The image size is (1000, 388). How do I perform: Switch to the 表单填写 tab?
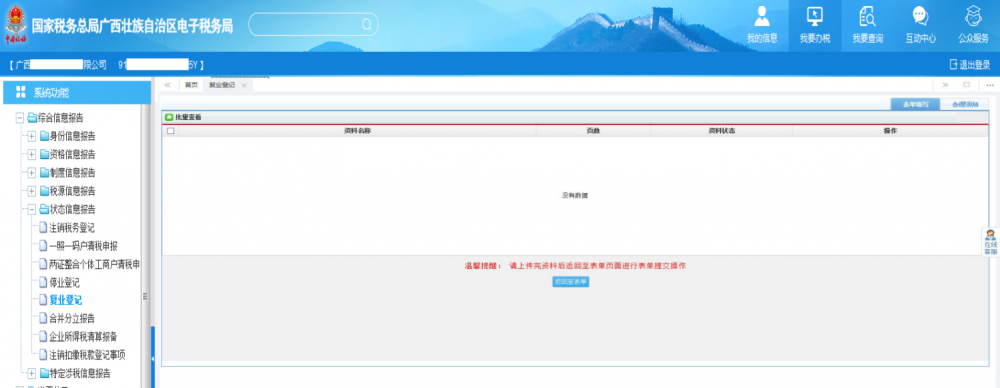tap(915, 105)
